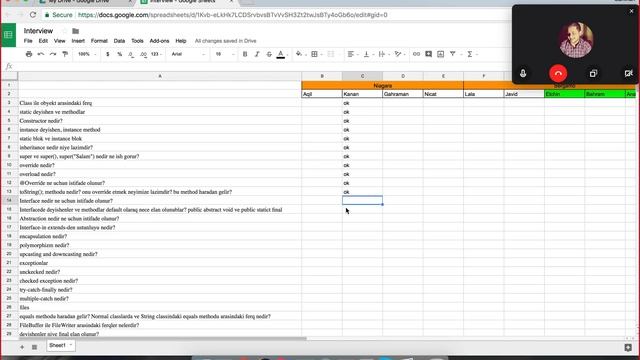Undo the last action
Screen dimensions: 640x360
[41, 54]
